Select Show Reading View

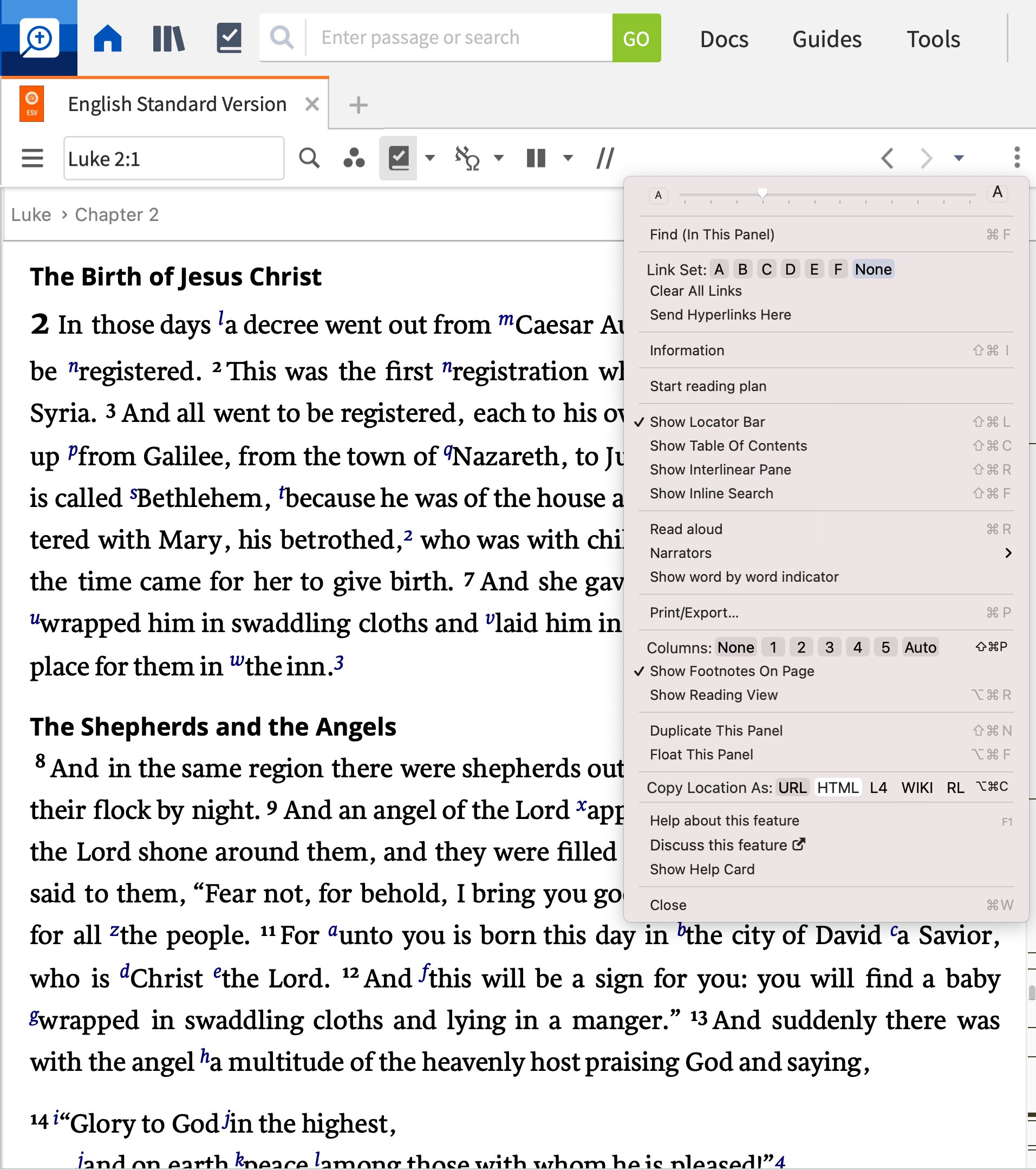tap(826, 695)
